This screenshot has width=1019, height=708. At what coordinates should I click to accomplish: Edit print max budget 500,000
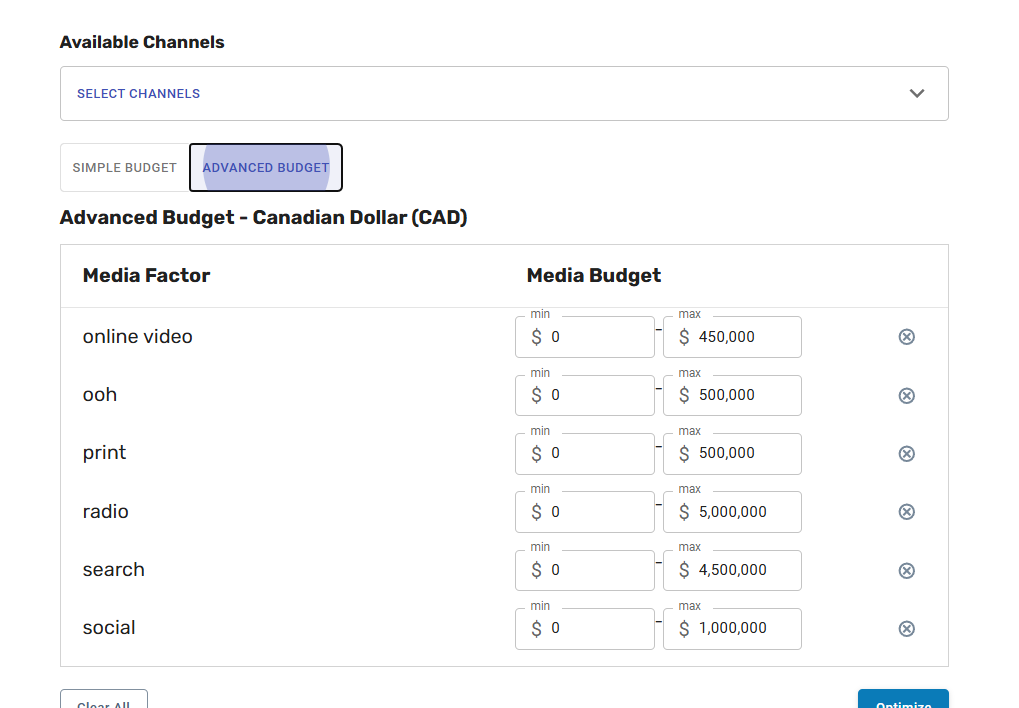(732, 453)
